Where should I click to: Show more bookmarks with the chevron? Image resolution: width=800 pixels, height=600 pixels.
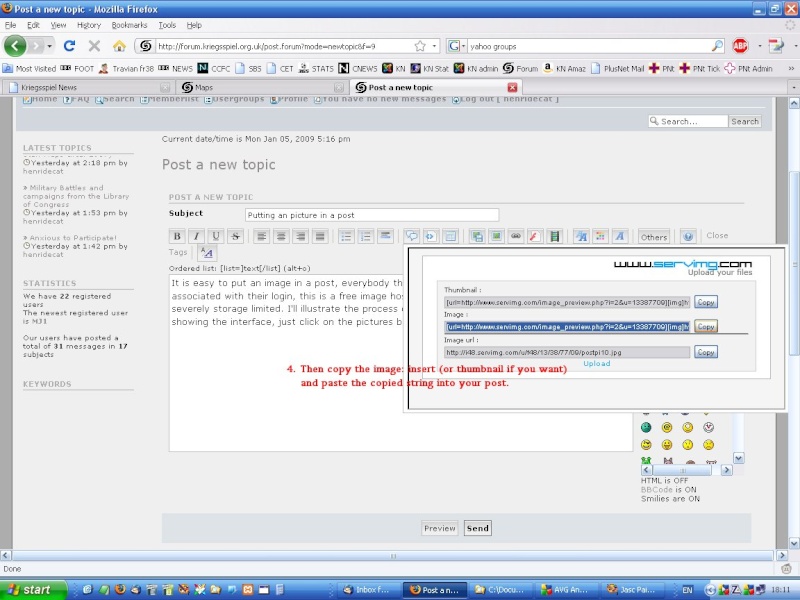(791, 68)
